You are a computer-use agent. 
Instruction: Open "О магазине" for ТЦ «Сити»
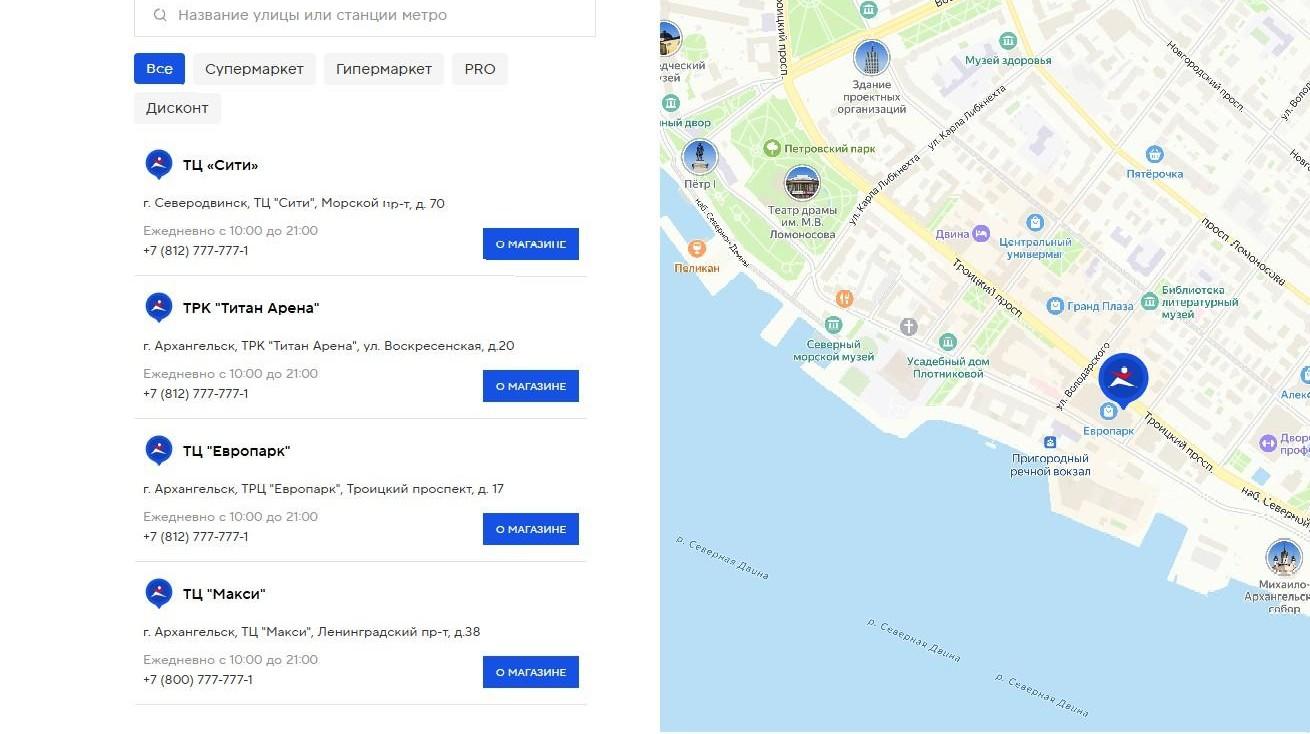531,244
